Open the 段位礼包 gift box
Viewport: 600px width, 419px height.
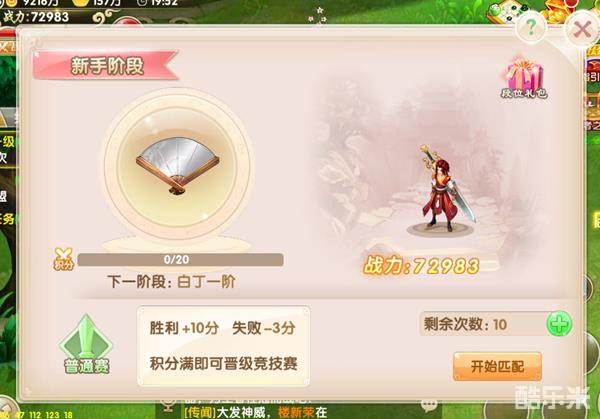click(524, 77)
